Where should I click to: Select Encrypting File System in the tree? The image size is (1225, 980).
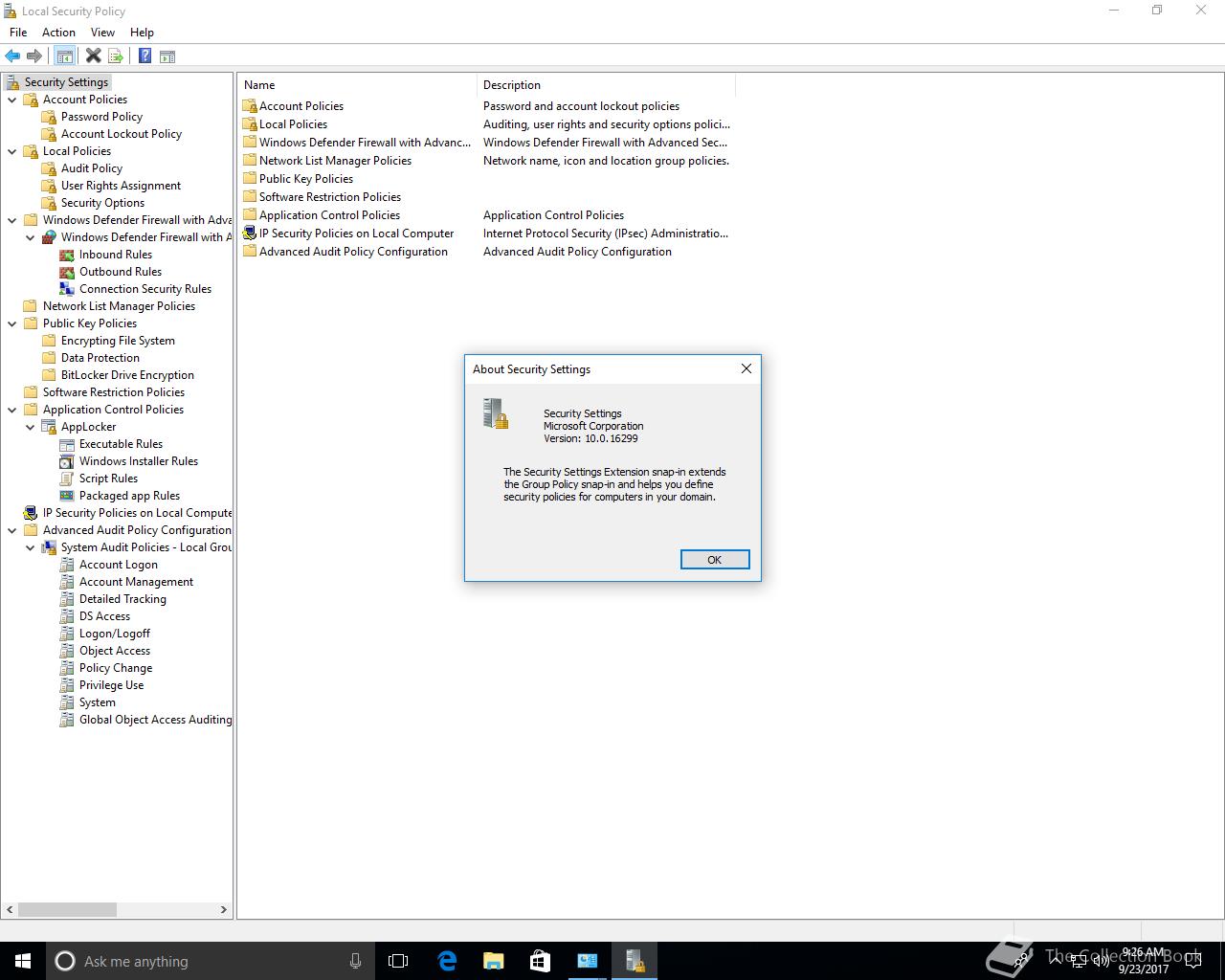pos(118,341)
